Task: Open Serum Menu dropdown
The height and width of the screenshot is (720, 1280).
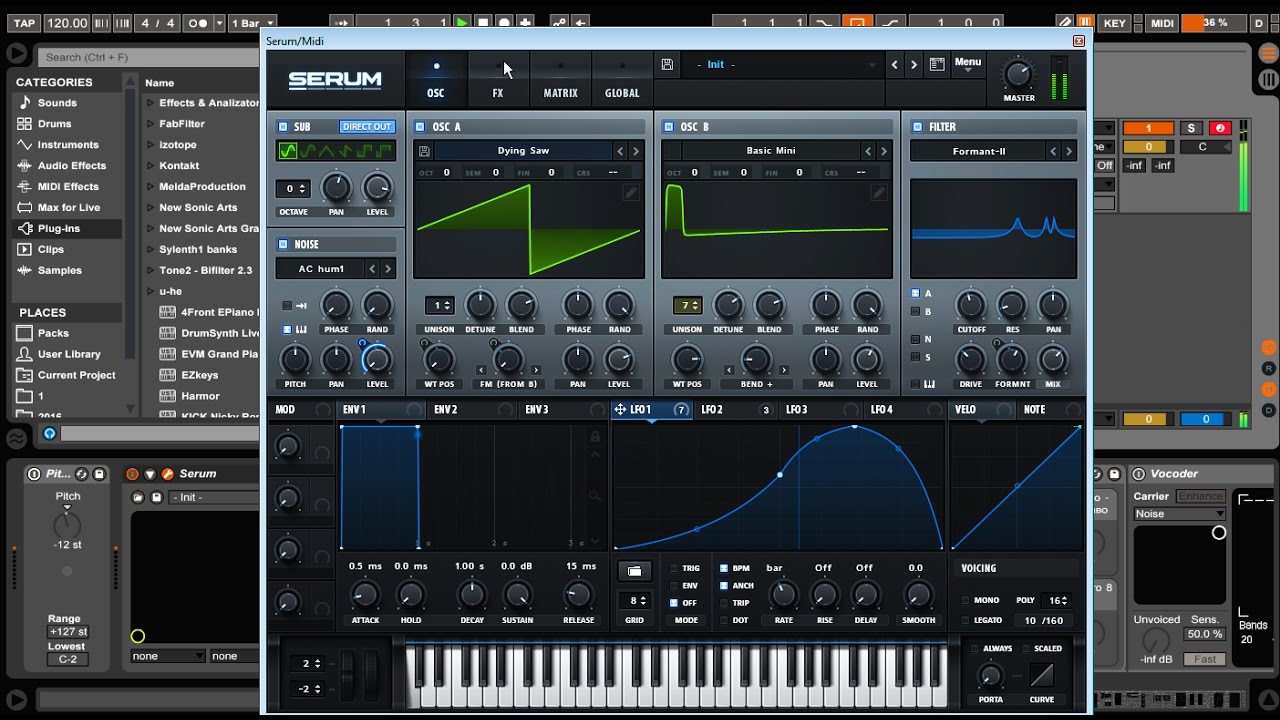Action: tap(968, 64)
